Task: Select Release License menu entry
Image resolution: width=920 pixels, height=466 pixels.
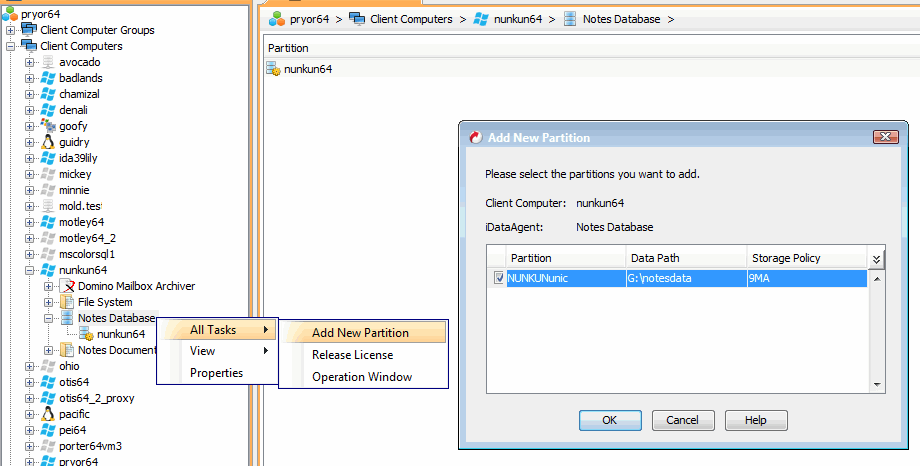Action: 352,355
